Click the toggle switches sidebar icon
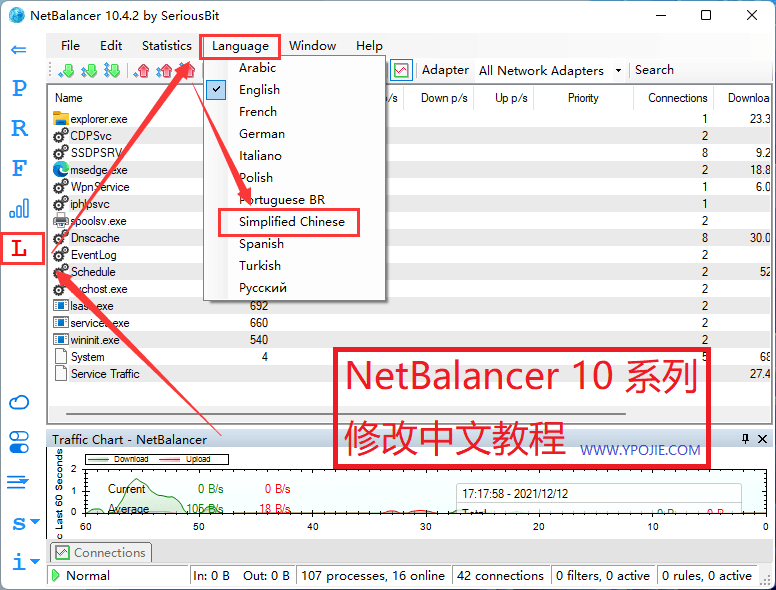 coord(19,442)
